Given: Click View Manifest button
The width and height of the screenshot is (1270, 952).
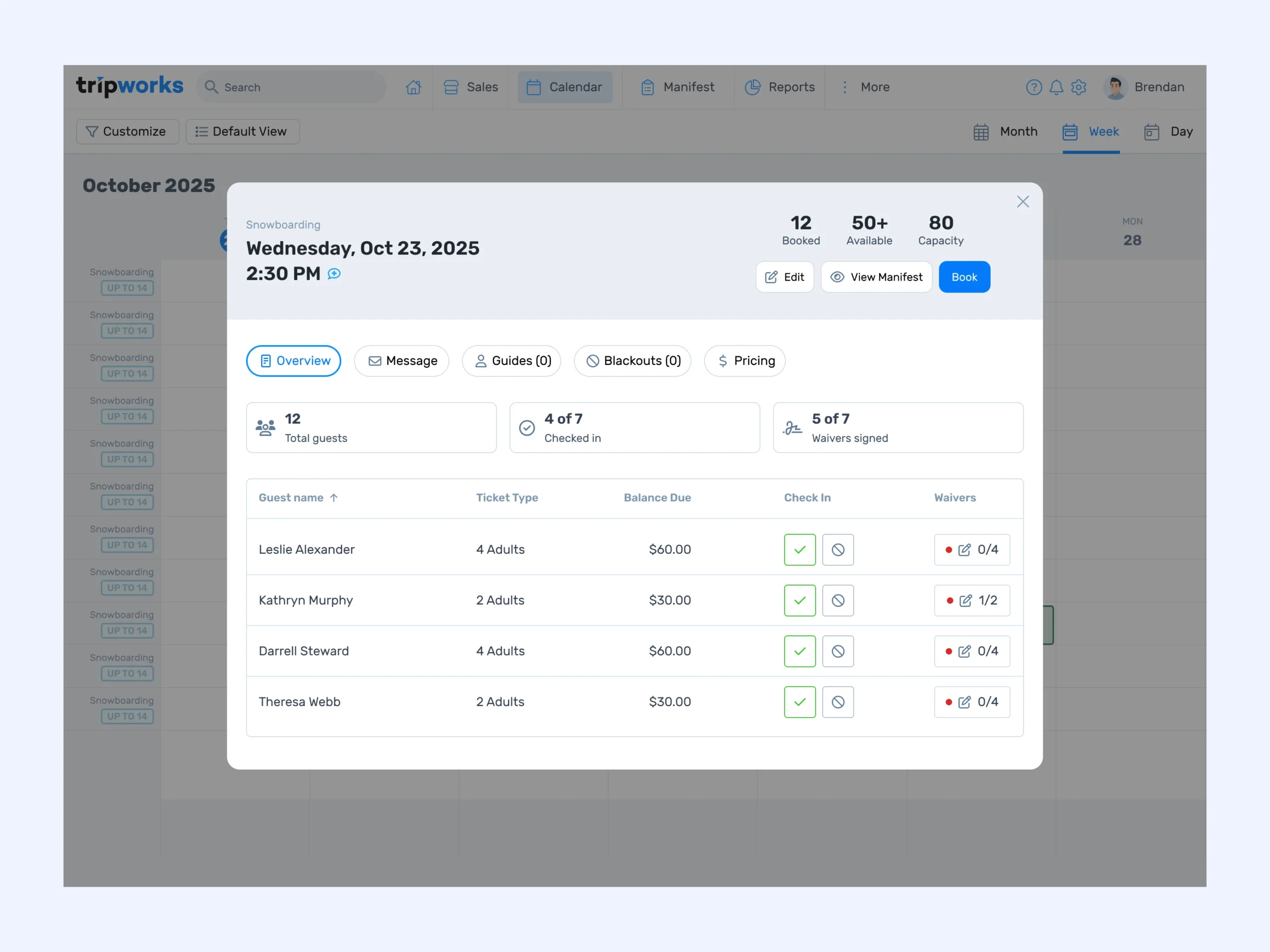Looking at the screenshot, I should (876, 277).
